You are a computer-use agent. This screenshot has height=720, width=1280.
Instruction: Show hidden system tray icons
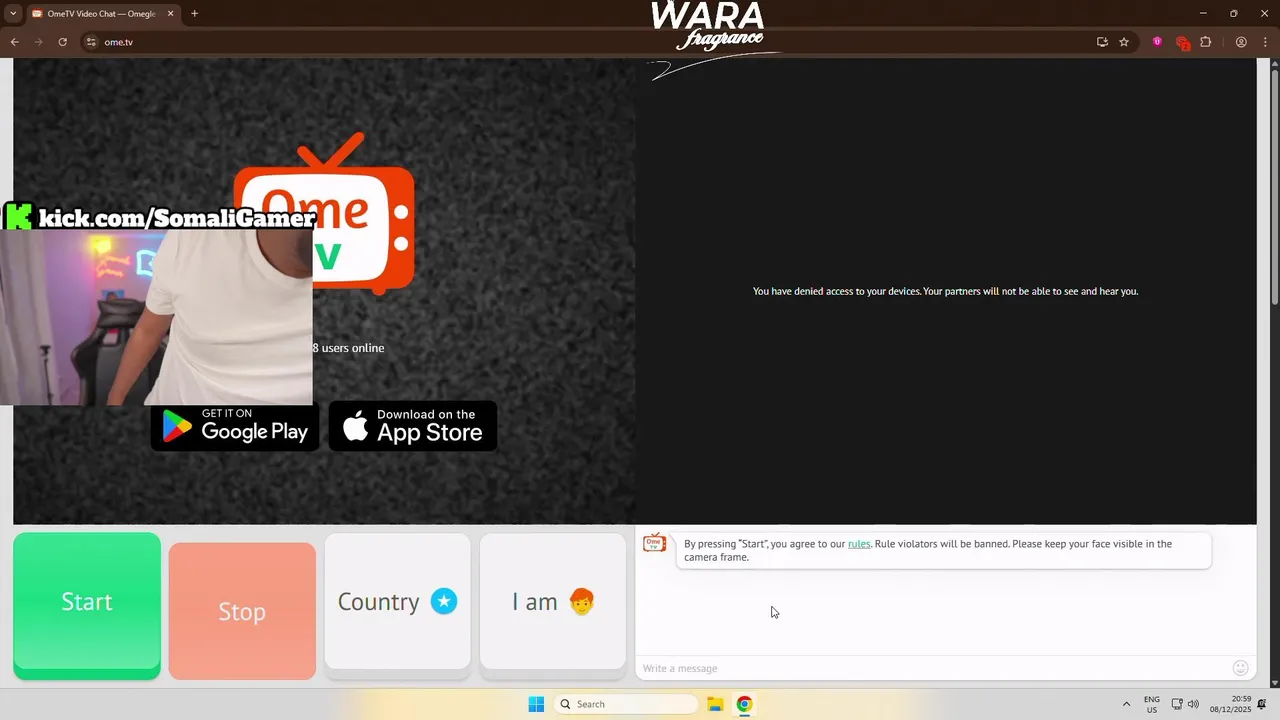point(1126,704)
